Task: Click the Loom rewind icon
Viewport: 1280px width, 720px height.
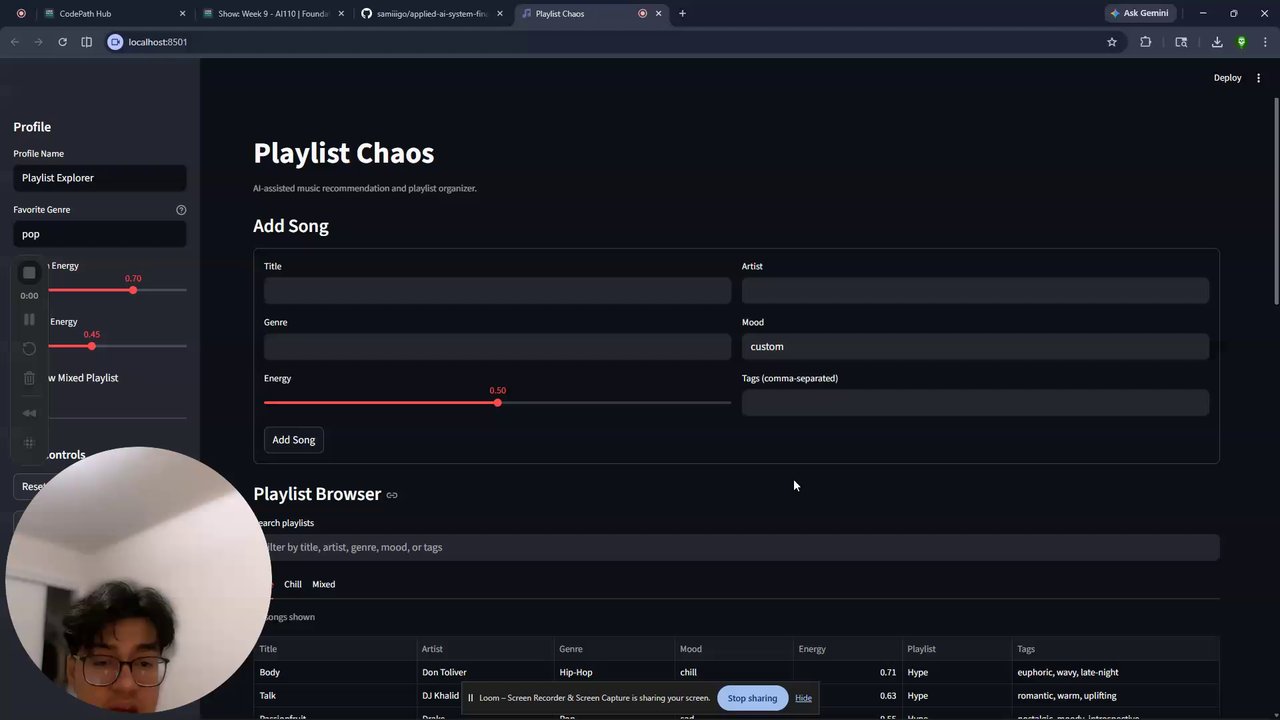Action: tap(29, 413)
